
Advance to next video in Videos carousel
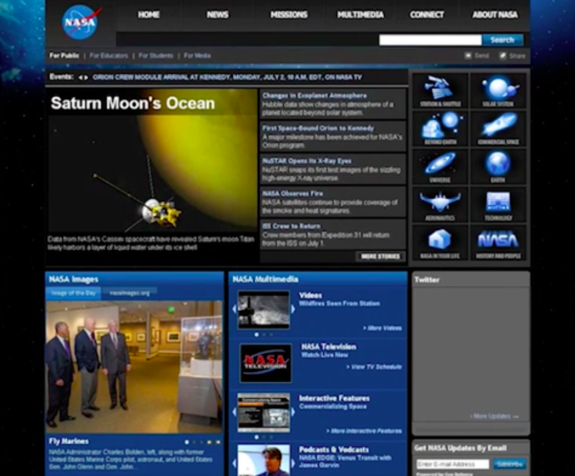coord(293,309)
